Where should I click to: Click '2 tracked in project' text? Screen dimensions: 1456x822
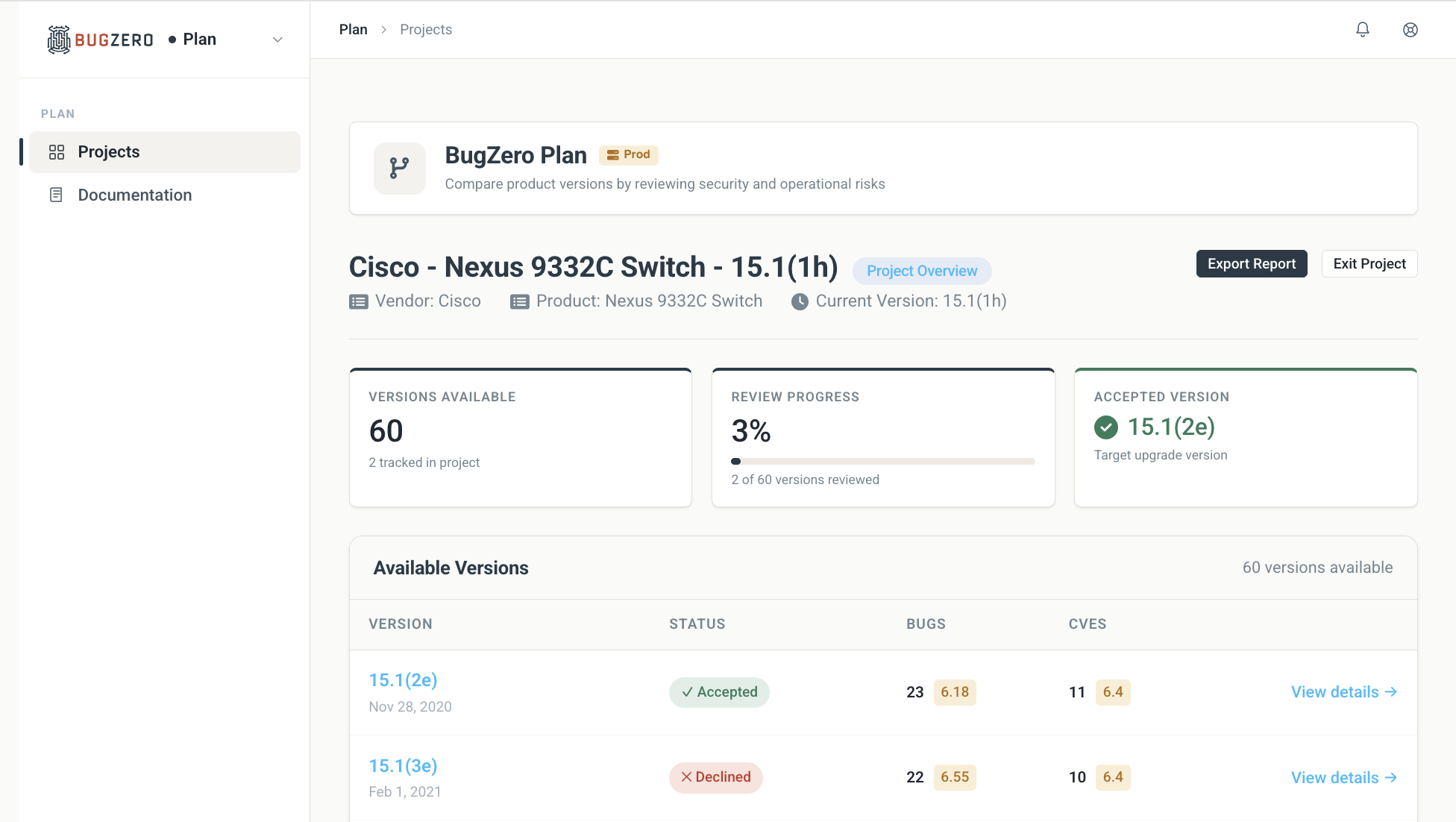click(x=424, y=463)
